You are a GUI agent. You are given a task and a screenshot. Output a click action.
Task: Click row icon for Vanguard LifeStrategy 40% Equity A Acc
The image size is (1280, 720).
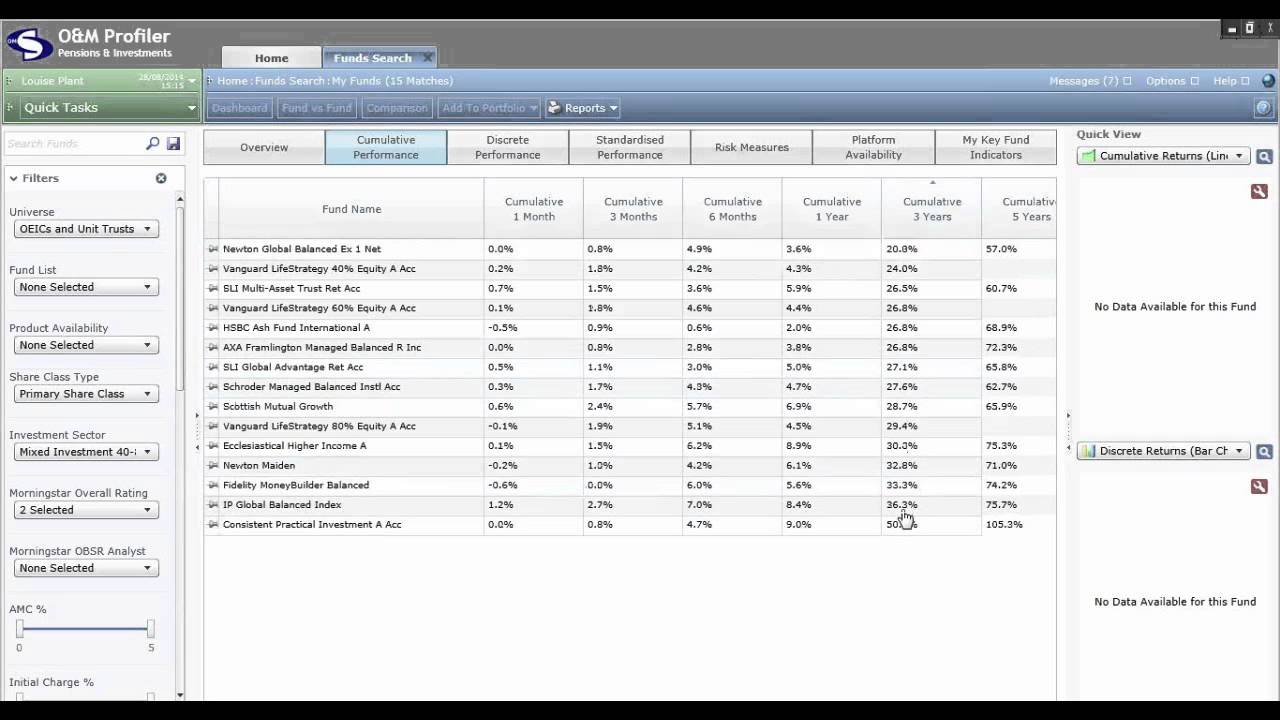(212, 269)
